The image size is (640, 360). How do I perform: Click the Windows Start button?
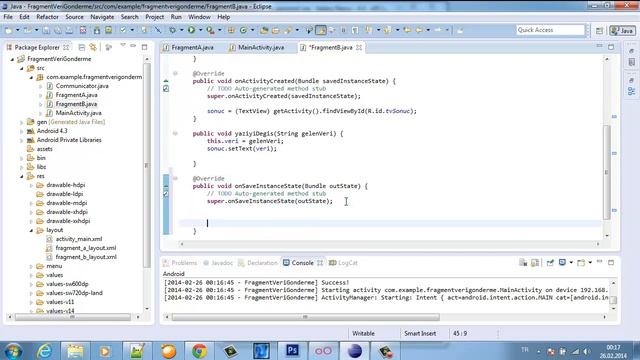(13, 351)
